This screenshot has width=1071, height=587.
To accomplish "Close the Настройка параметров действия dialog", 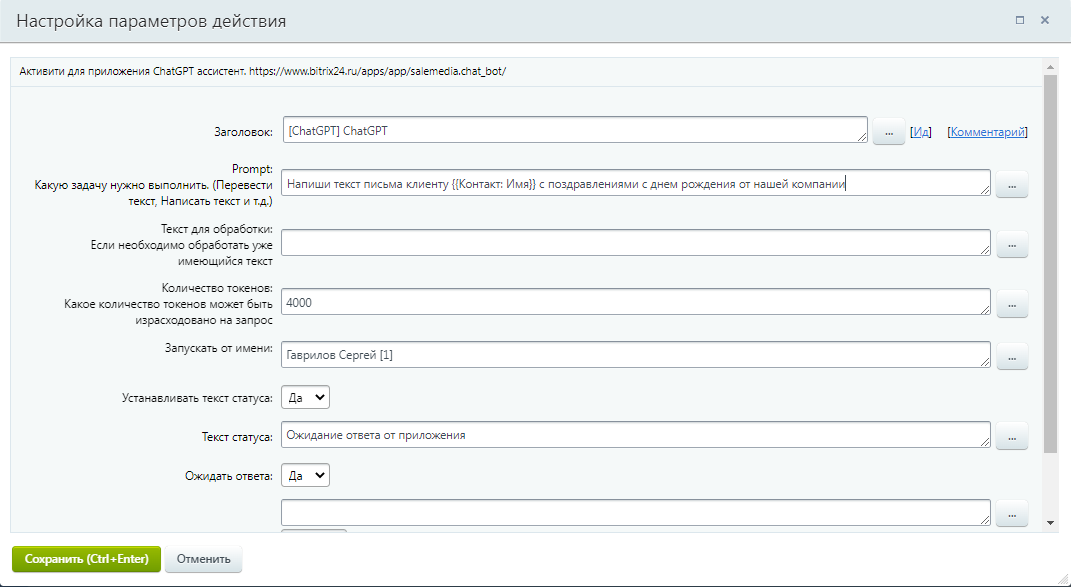I will click(x=1045, y=20).
